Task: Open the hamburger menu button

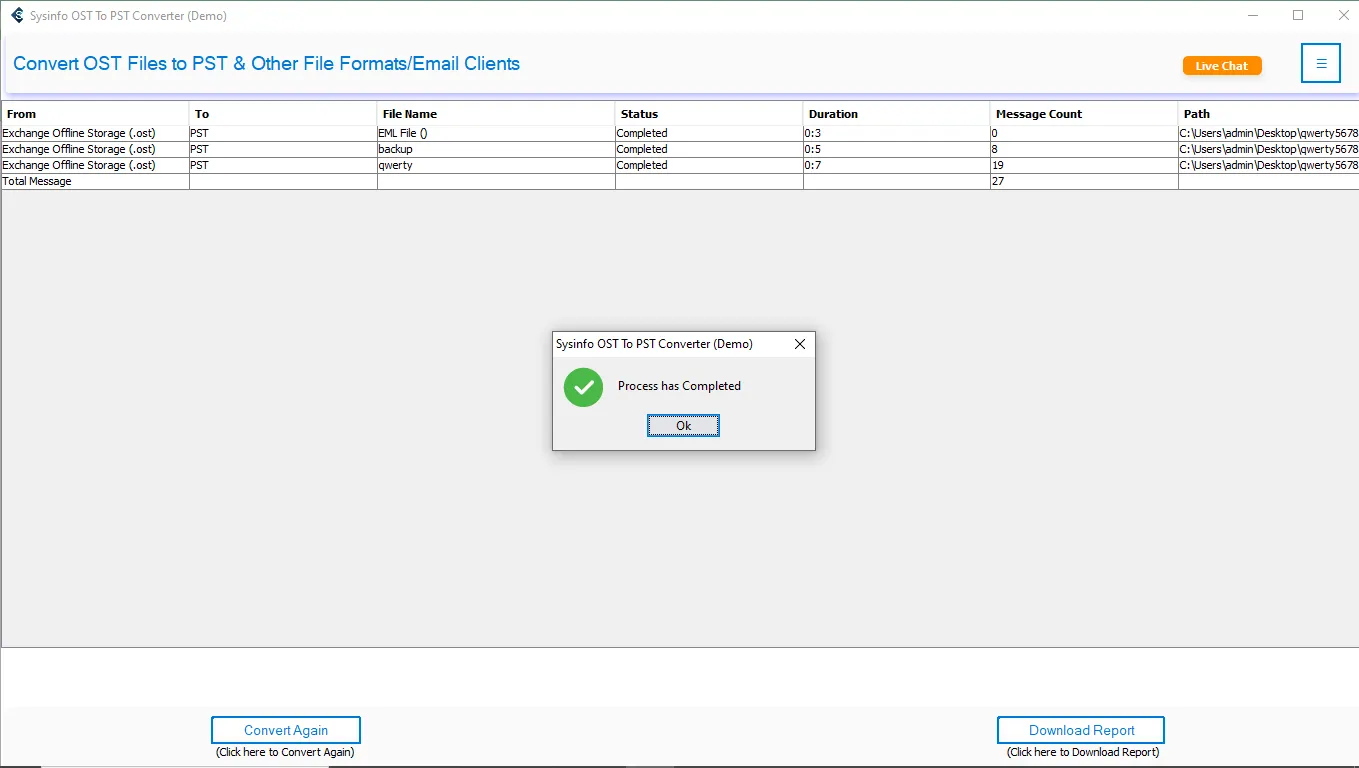Action: (x=1320, y=63)
